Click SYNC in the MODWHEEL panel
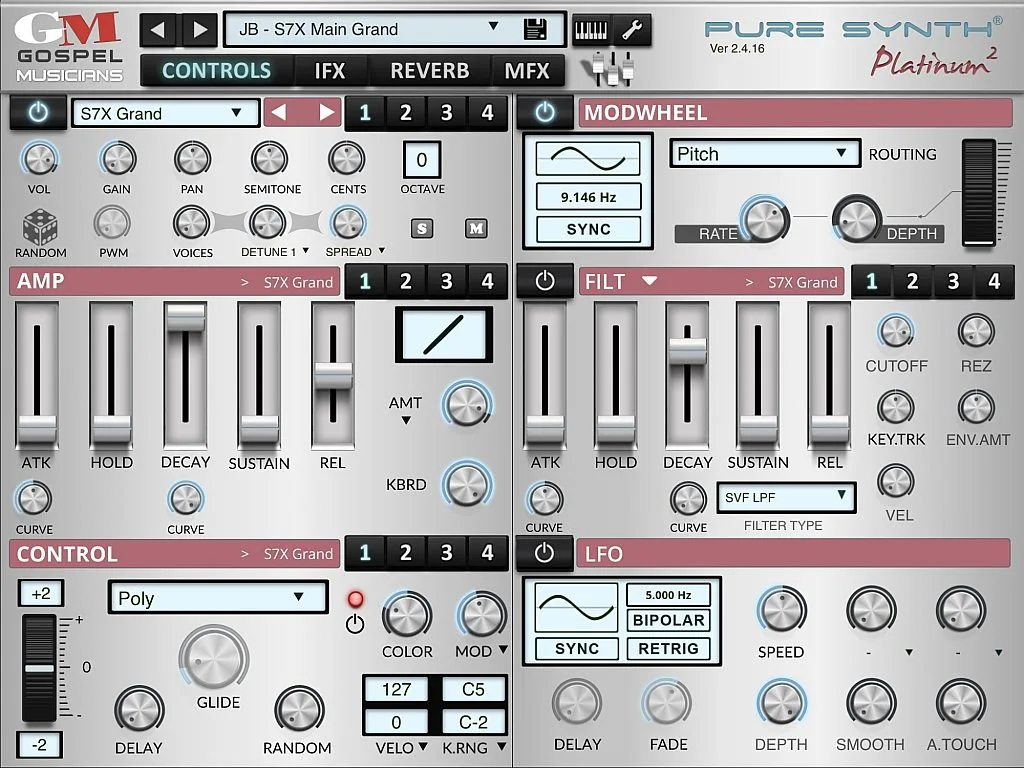Image resolution: width=1024 pixels, height=768 pixels. tap(588, 229)
